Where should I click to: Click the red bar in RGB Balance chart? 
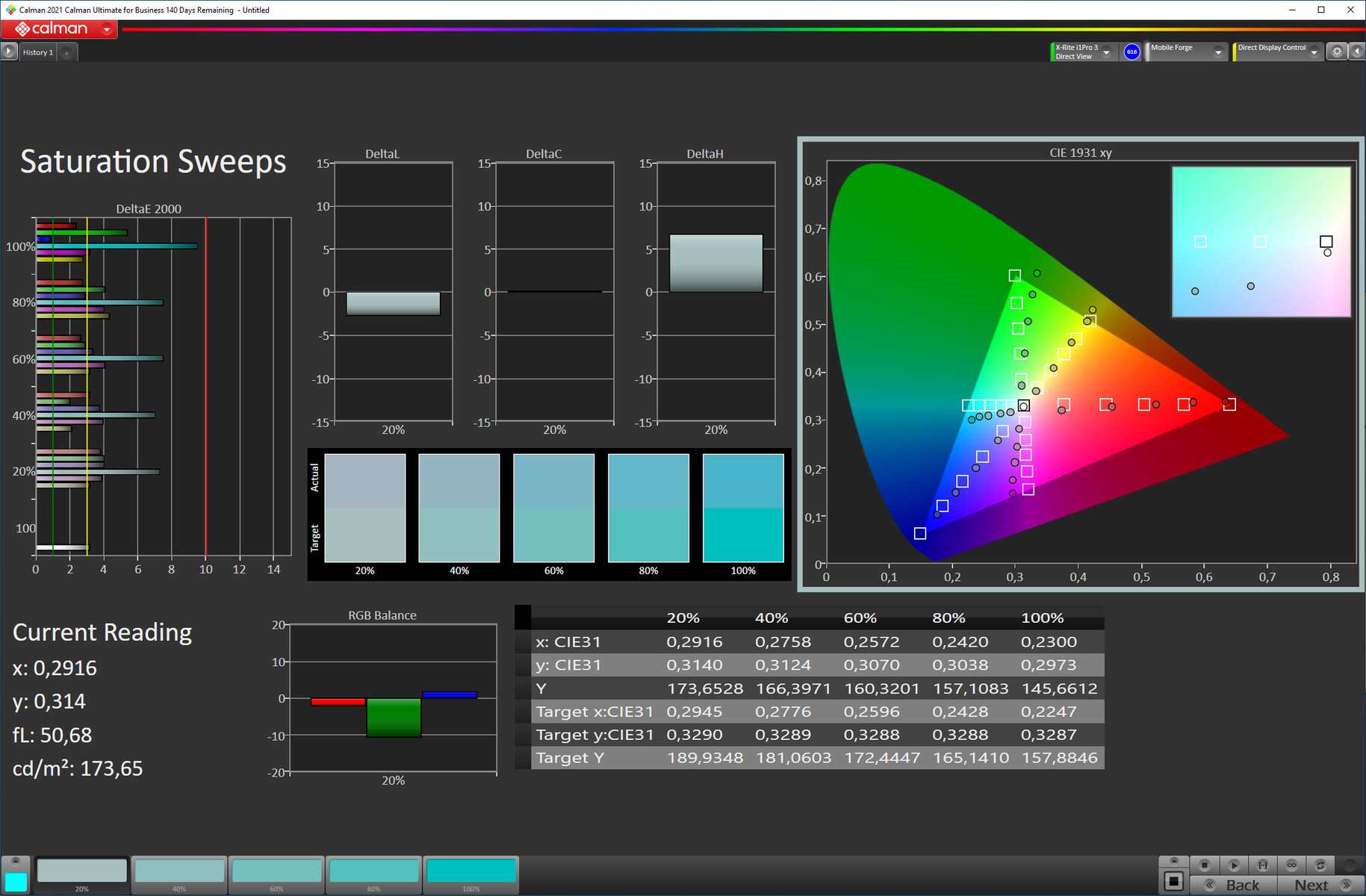click(338, 702)
